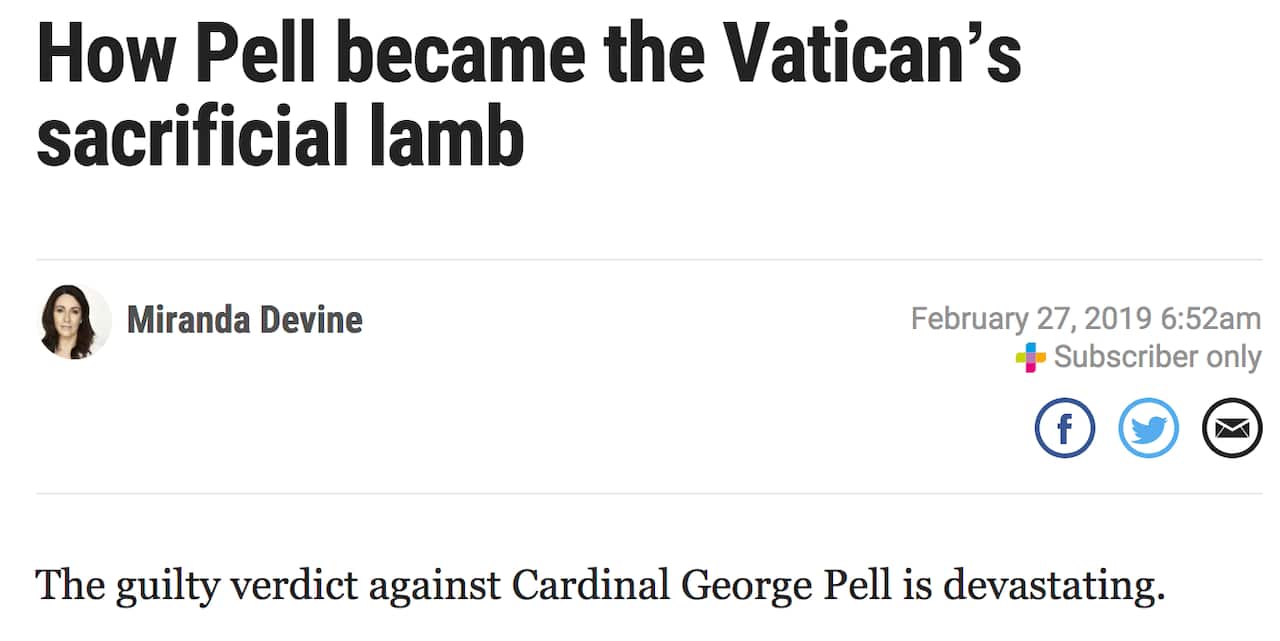Click the 6:52am publish time
The height and width of the screenshot is (641, 1280).
coord(1211,319)
